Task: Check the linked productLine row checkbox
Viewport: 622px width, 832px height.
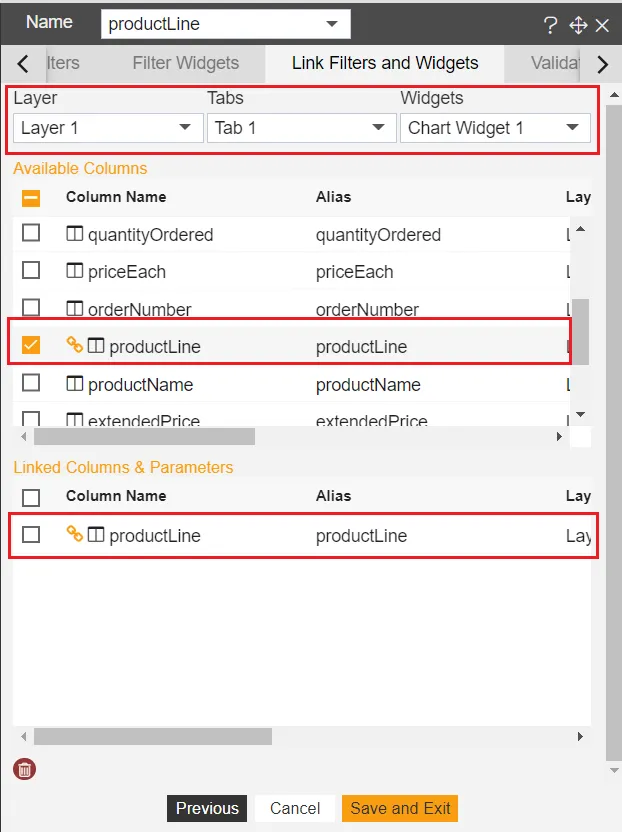Action: point(31,534)
